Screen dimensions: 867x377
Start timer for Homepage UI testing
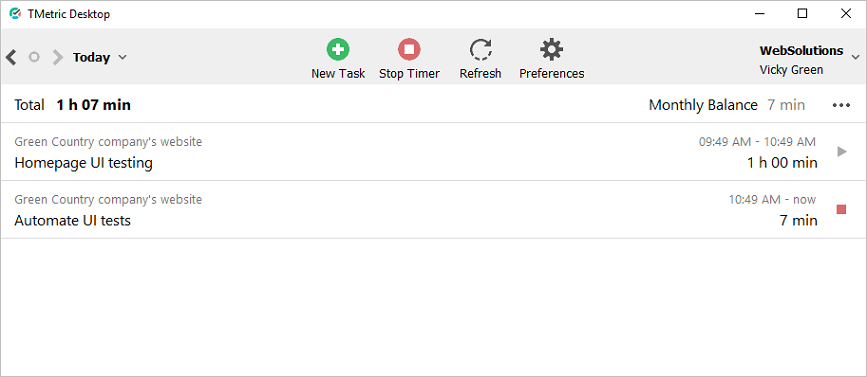point(842,151)
